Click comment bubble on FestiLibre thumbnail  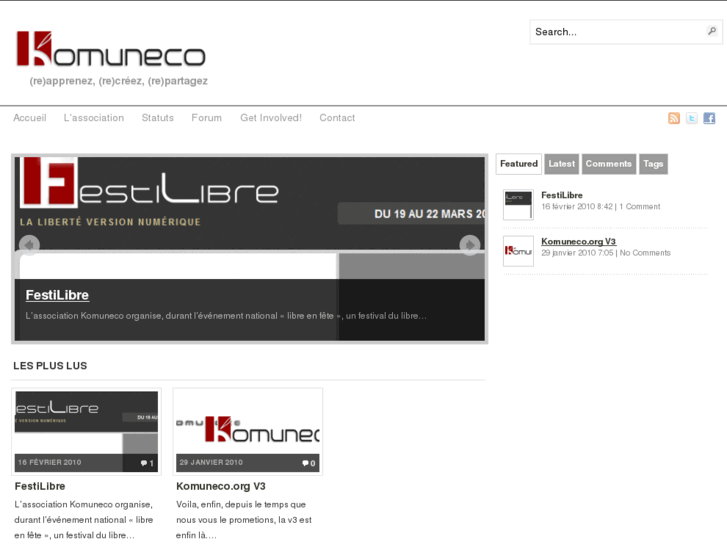[146, 463]
